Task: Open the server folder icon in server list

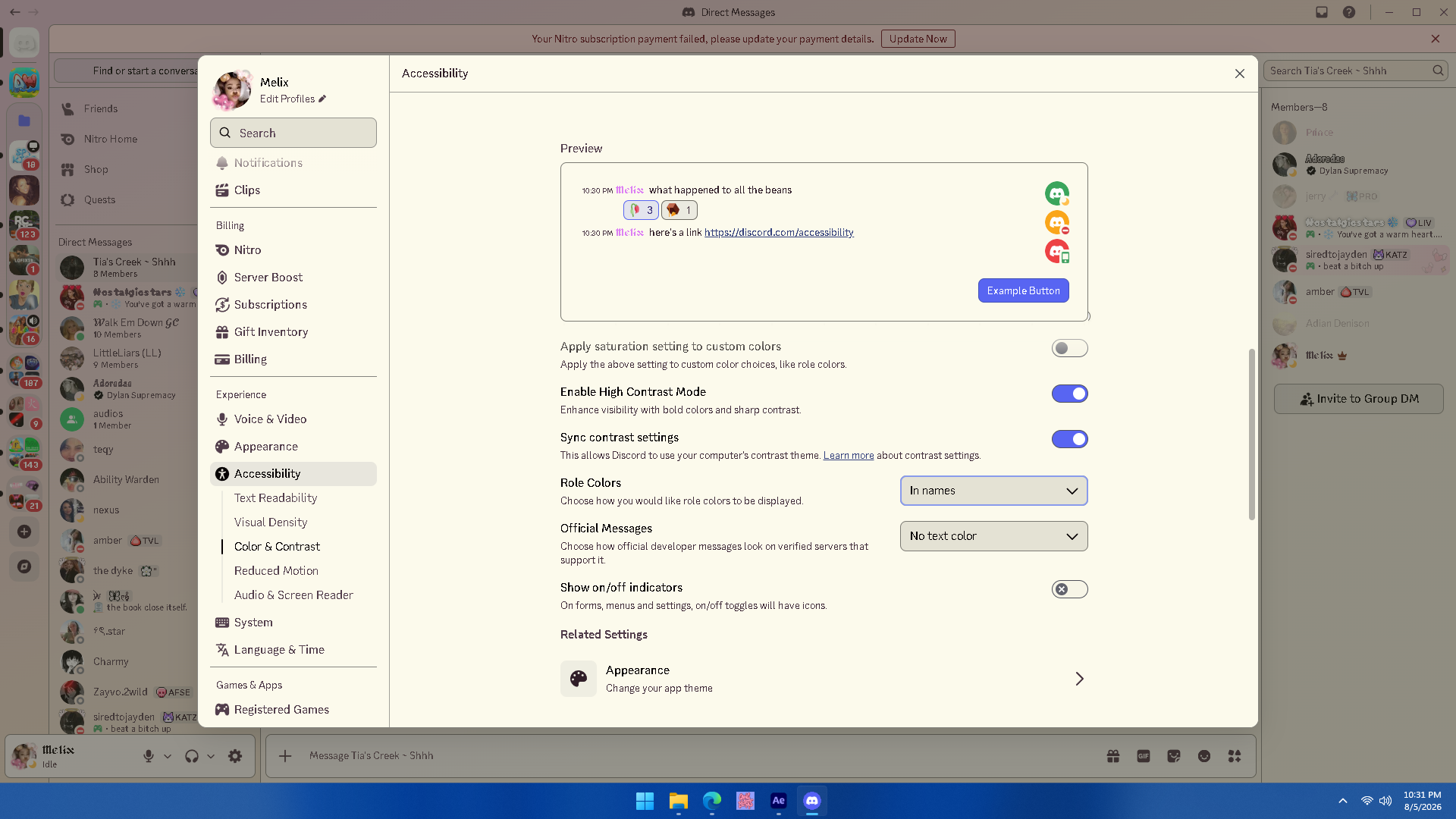Action: pos(24,121)
